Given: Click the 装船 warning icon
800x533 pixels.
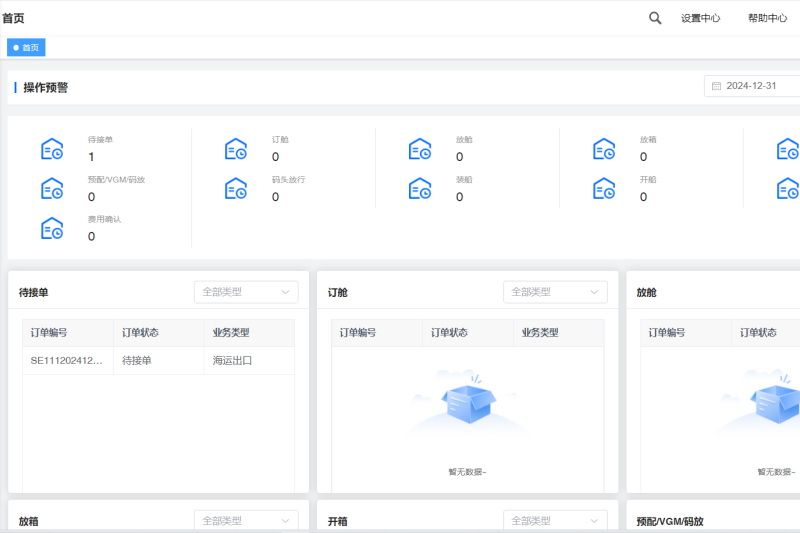Looking at the screenshot, I should point(420,189).
